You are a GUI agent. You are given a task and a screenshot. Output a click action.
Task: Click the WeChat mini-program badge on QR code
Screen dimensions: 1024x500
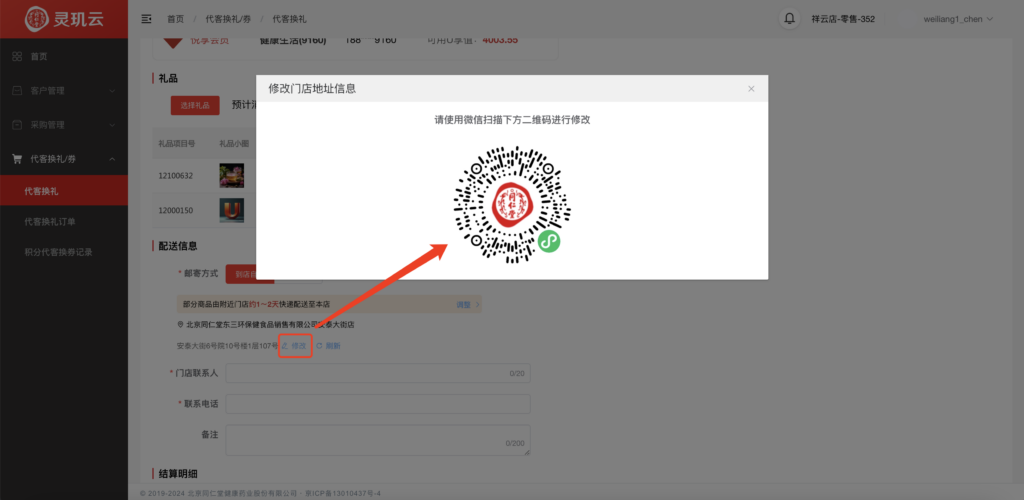click(x=549, y=242)
